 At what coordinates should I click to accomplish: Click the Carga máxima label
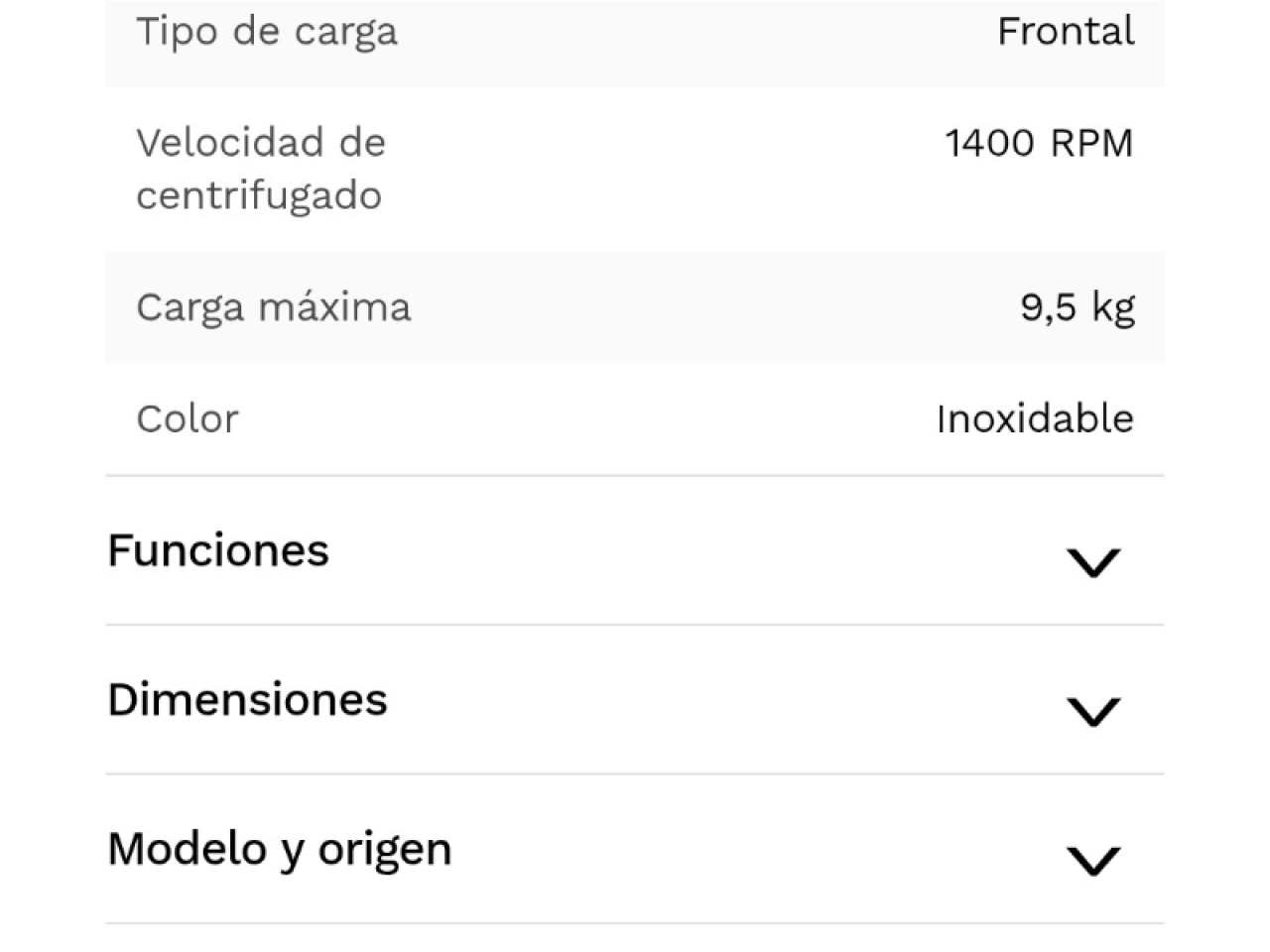point(273,307)
